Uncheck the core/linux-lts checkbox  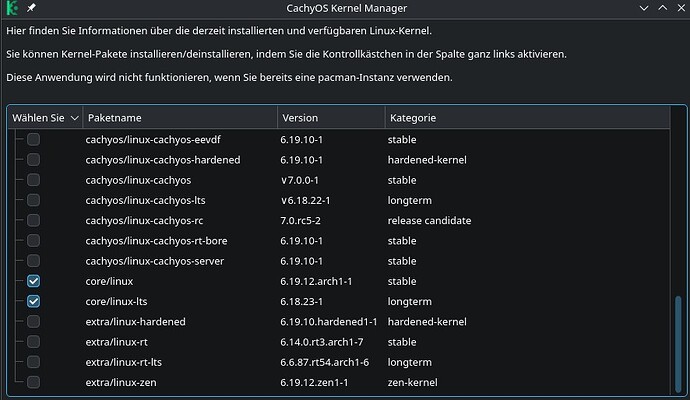point(33,301)
